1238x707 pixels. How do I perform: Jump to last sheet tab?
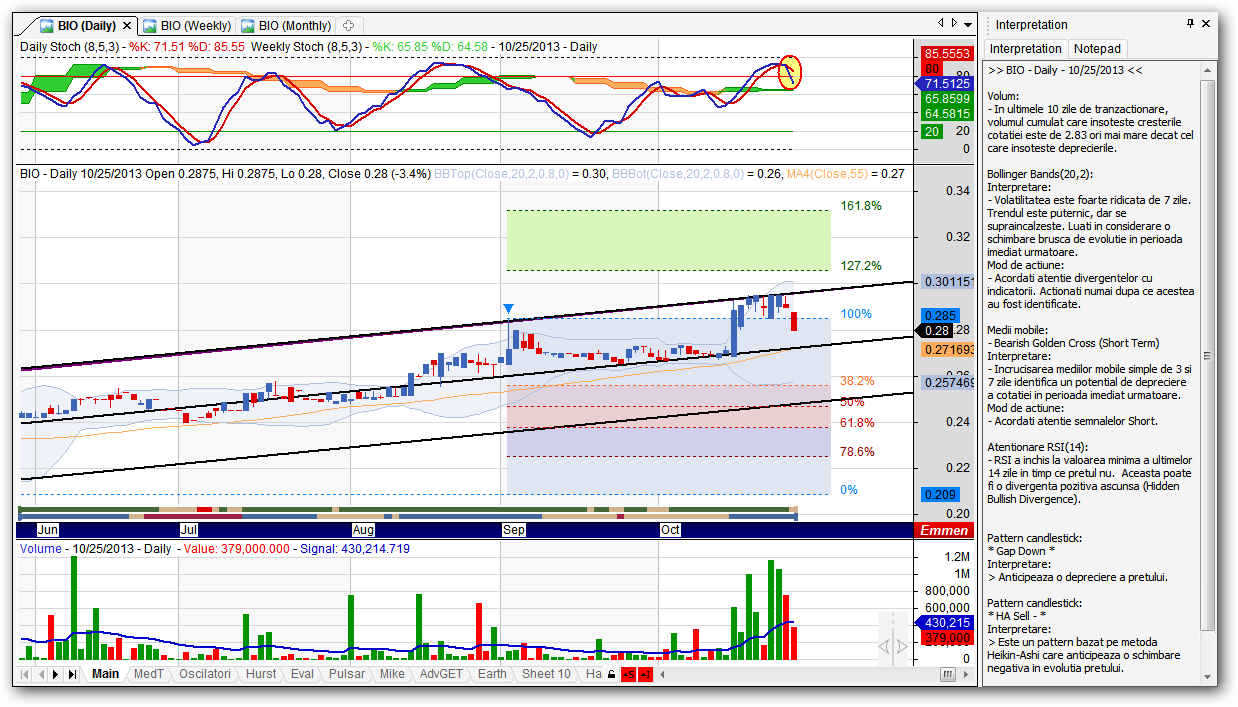click(71, 674)
